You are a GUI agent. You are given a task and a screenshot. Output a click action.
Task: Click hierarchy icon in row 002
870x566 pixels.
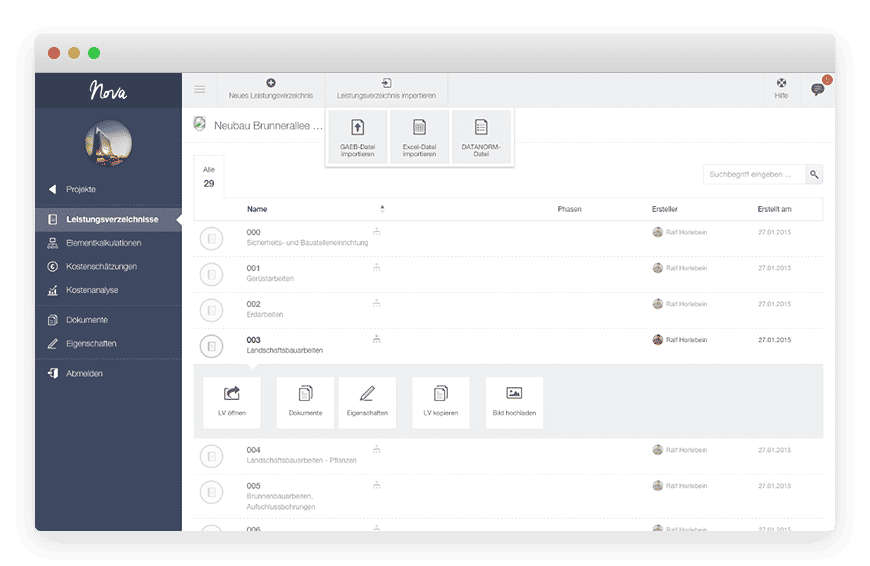(377, 304)
